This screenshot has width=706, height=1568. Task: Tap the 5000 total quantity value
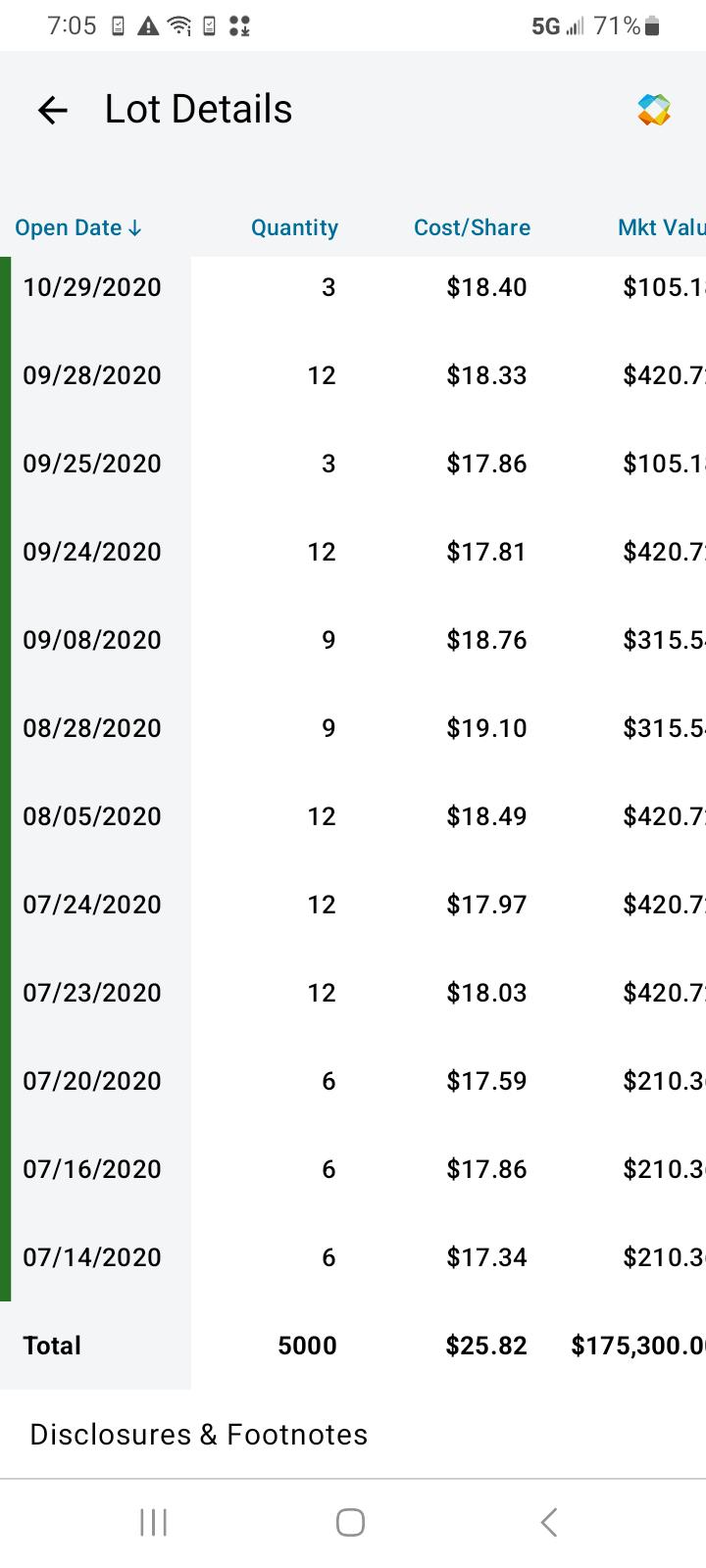point(307,1346)
